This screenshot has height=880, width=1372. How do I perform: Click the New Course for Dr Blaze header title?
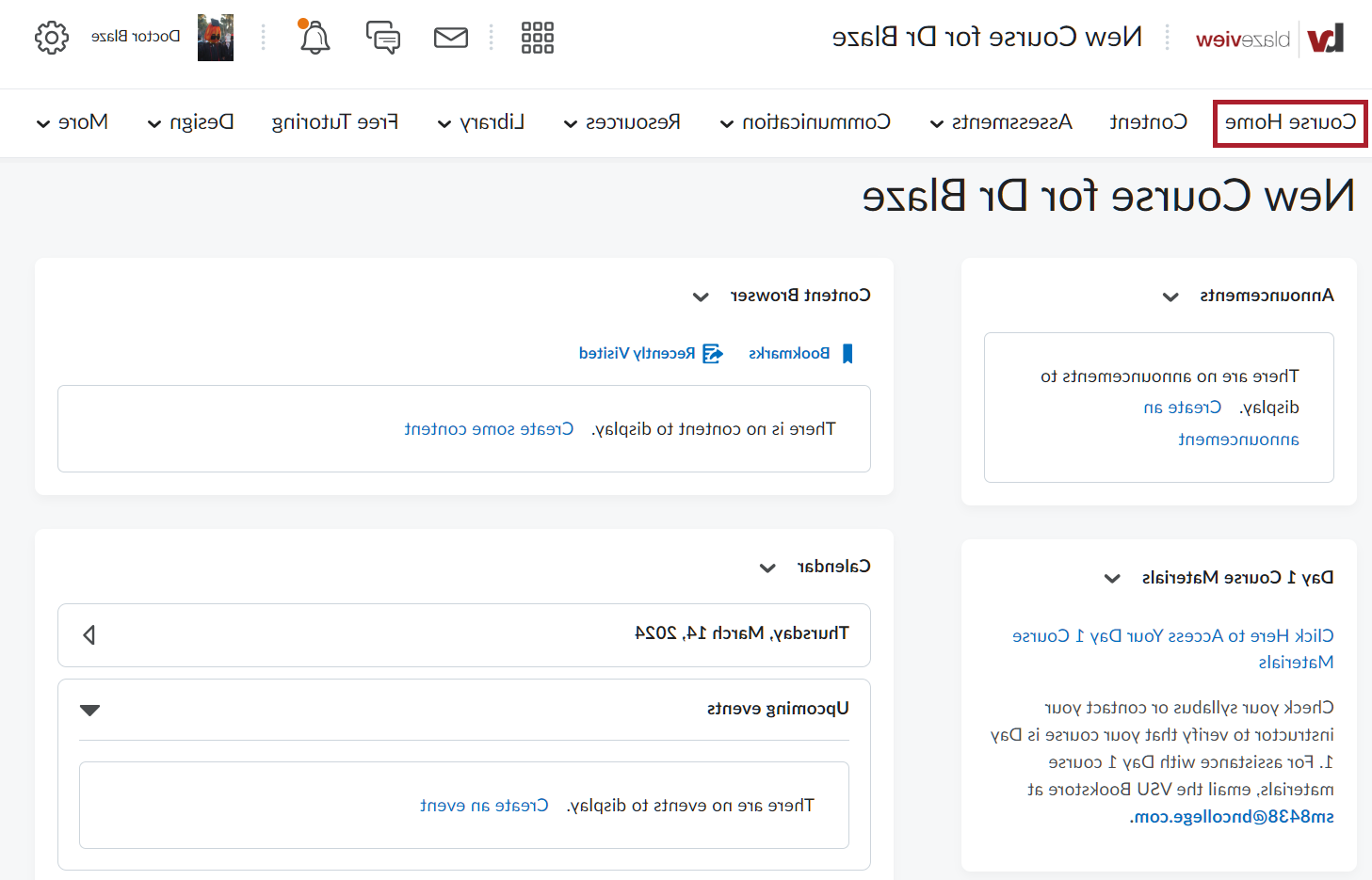click(x=988, y=37)
